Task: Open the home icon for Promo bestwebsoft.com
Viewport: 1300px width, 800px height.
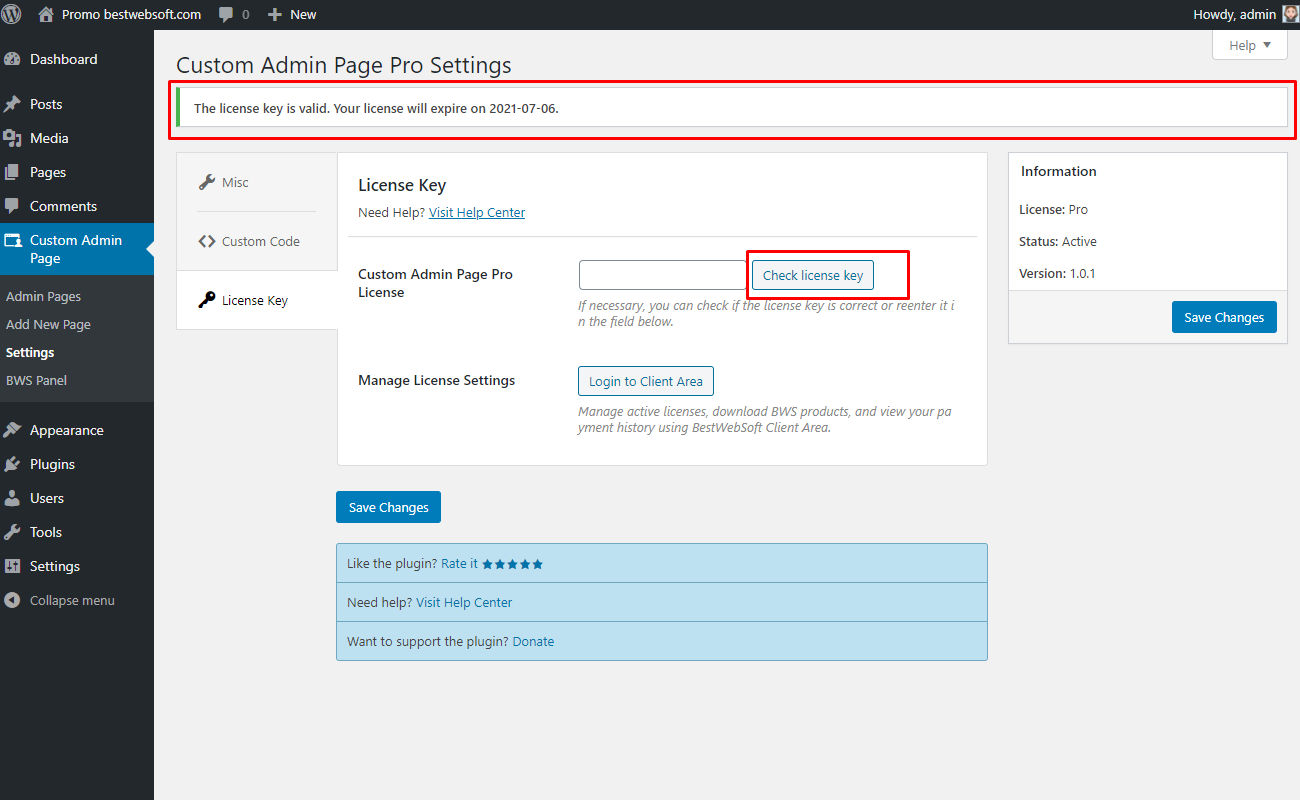Action: point(46,14)
